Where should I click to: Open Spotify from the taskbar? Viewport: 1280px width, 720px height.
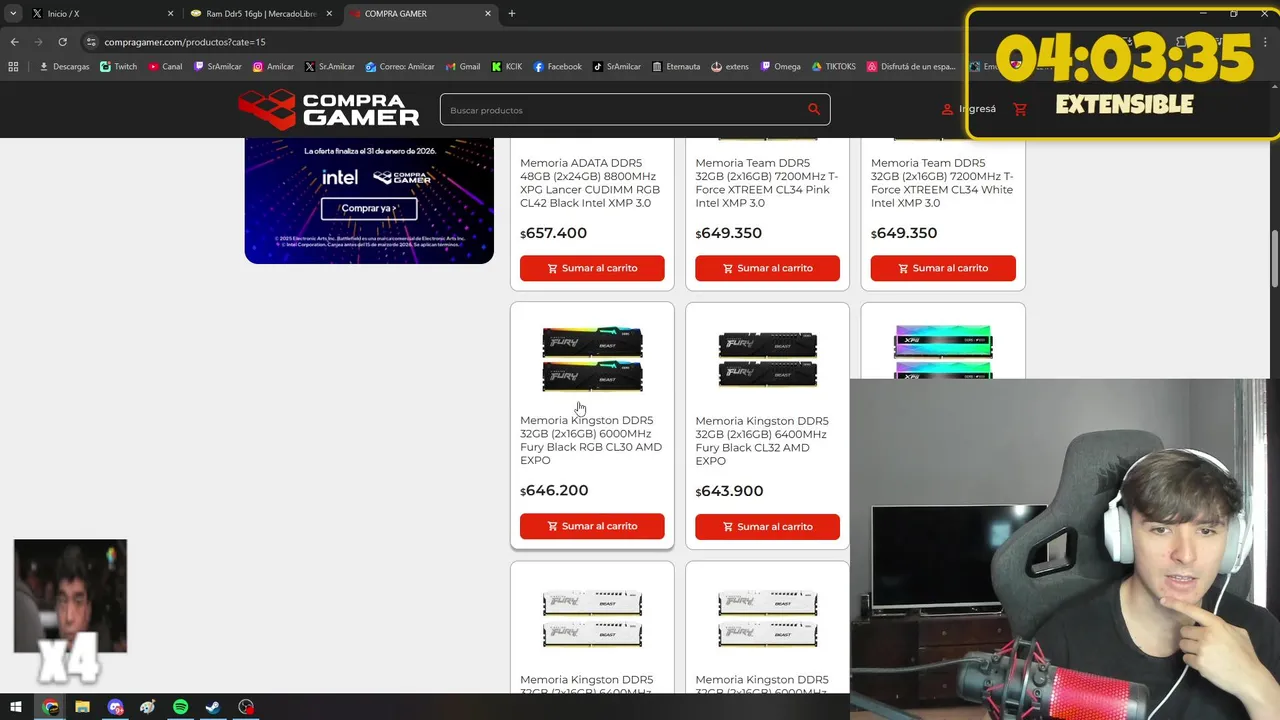180,707
